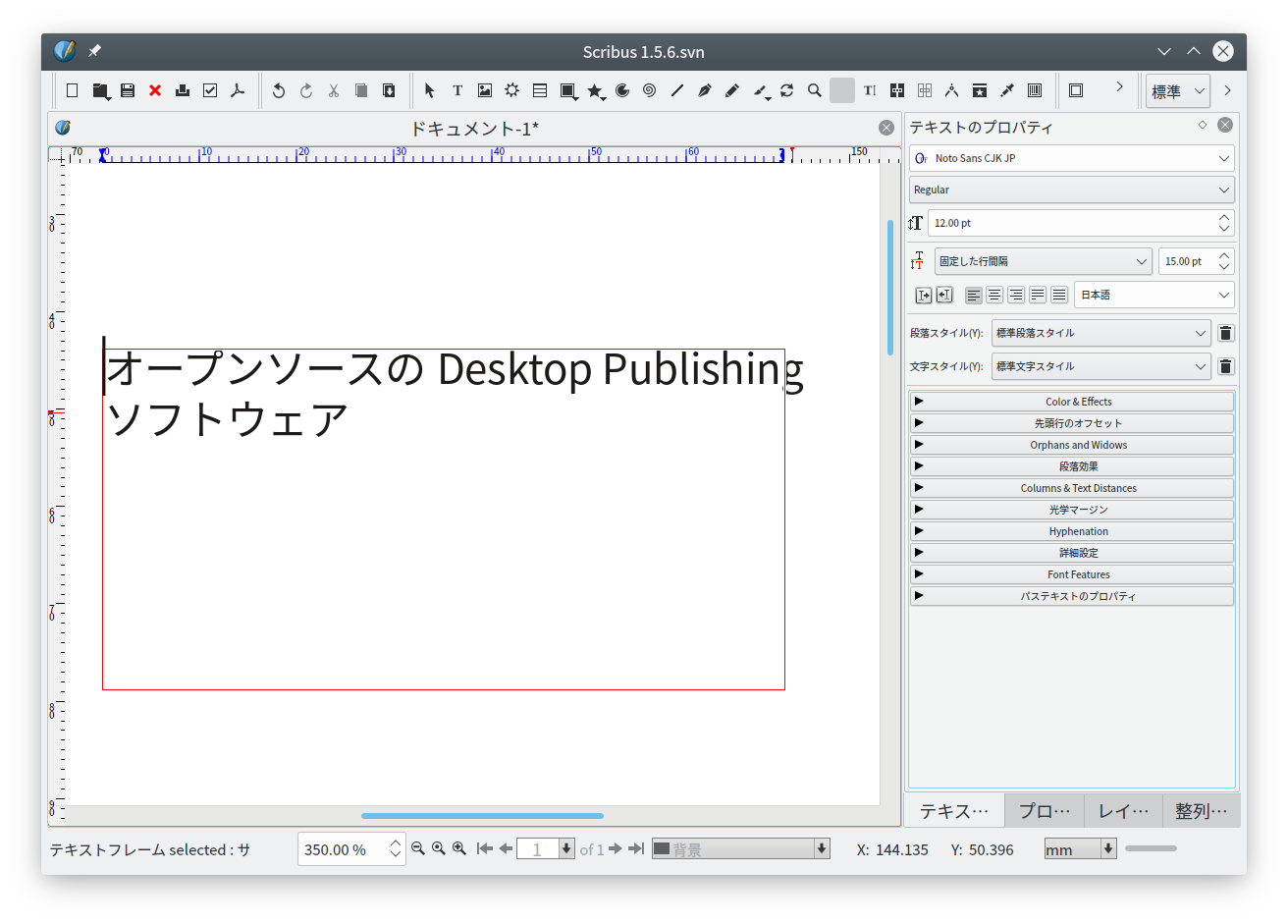Expand the Color & Effects section
The width and height of the screenshot is (1288, 924).
[x=1072, y=402]
